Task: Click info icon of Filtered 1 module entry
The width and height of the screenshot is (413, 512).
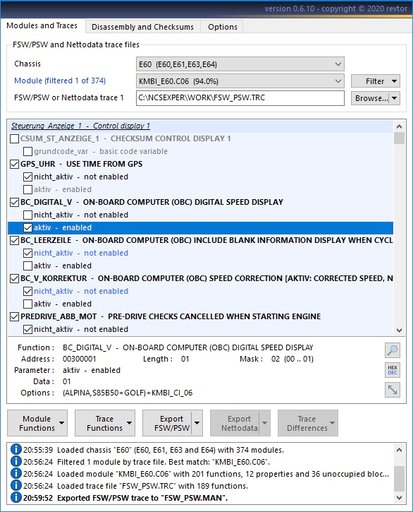Action: [16, 462]
